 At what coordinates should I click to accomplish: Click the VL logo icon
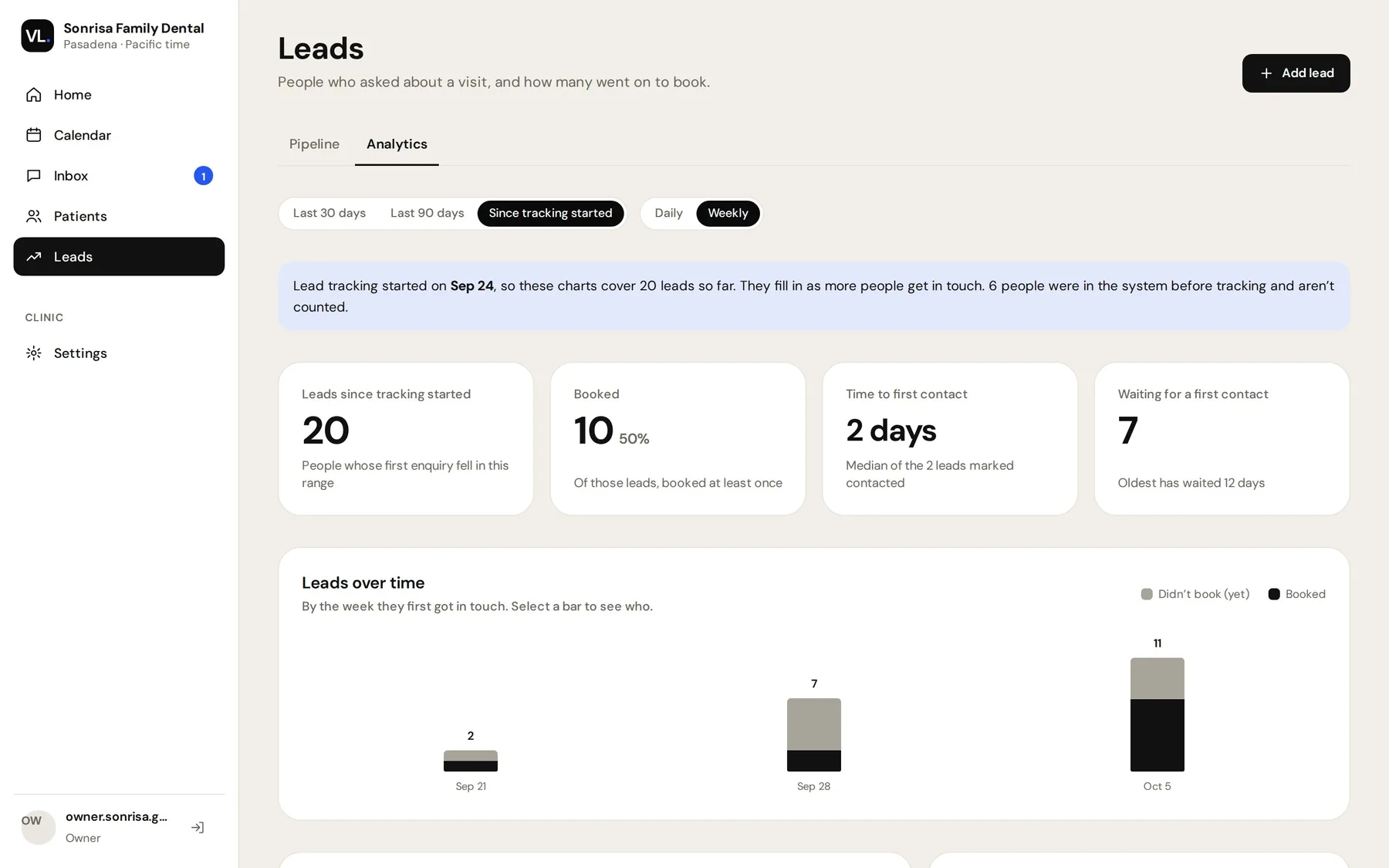pyautogui.click(x=37, y=35)
